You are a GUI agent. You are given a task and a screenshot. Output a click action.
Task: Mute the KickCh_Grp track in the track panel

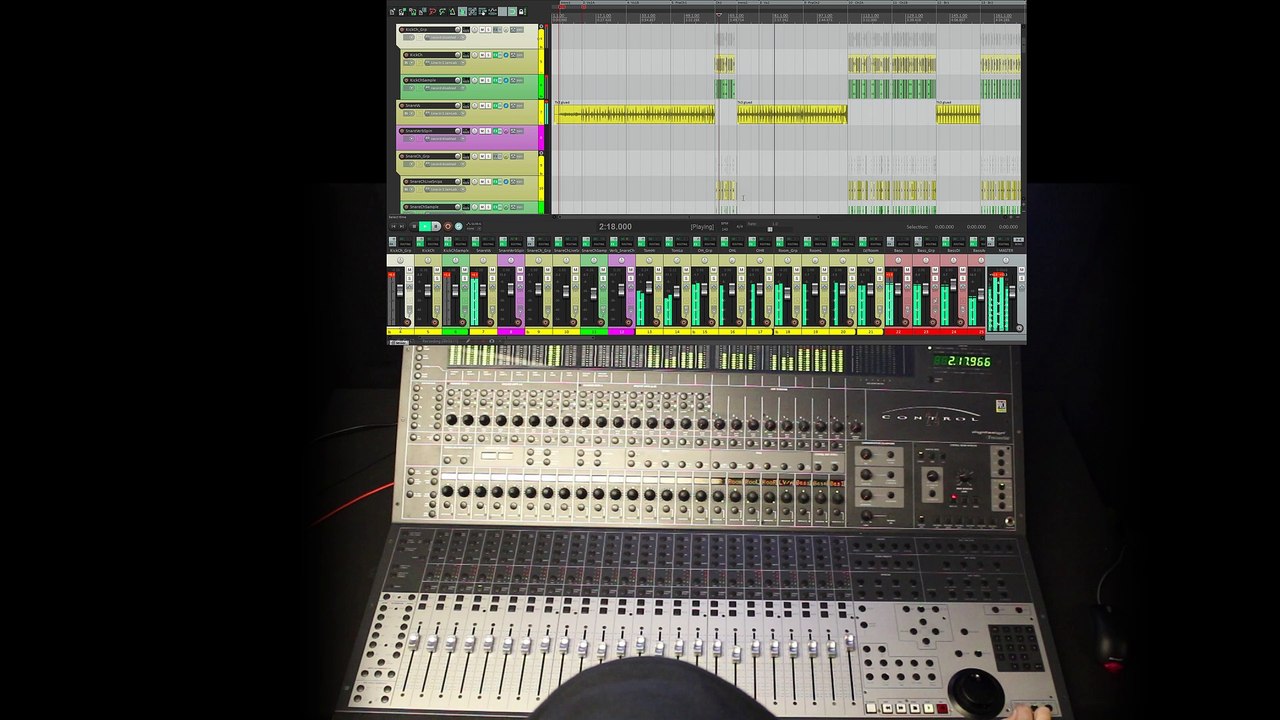482,30
